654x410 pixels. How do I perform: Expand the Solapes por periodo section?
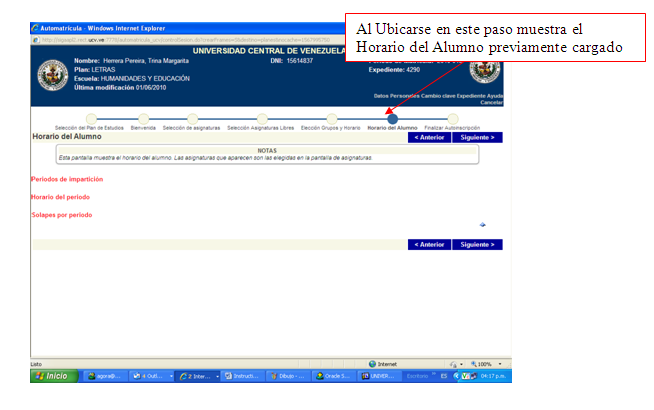pos(62,215)
